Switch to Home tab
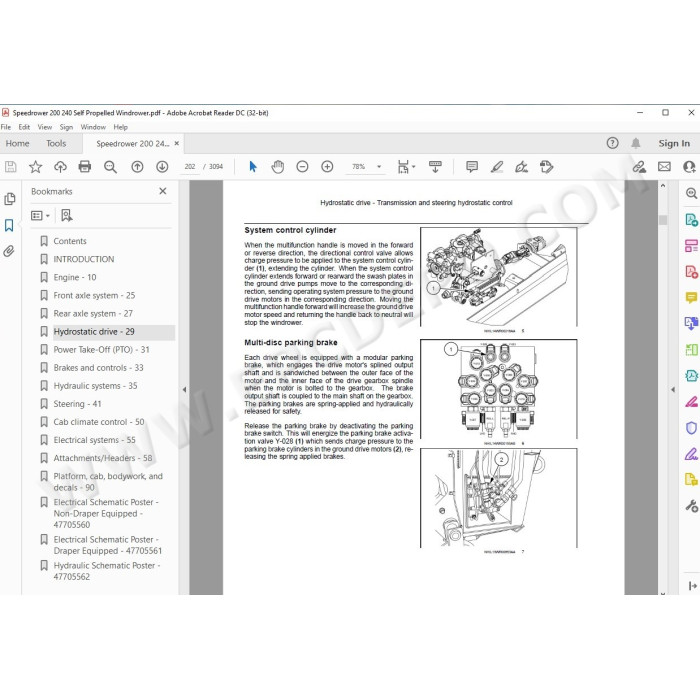This screenshot has width=700, height=700. tap(17, 143)
